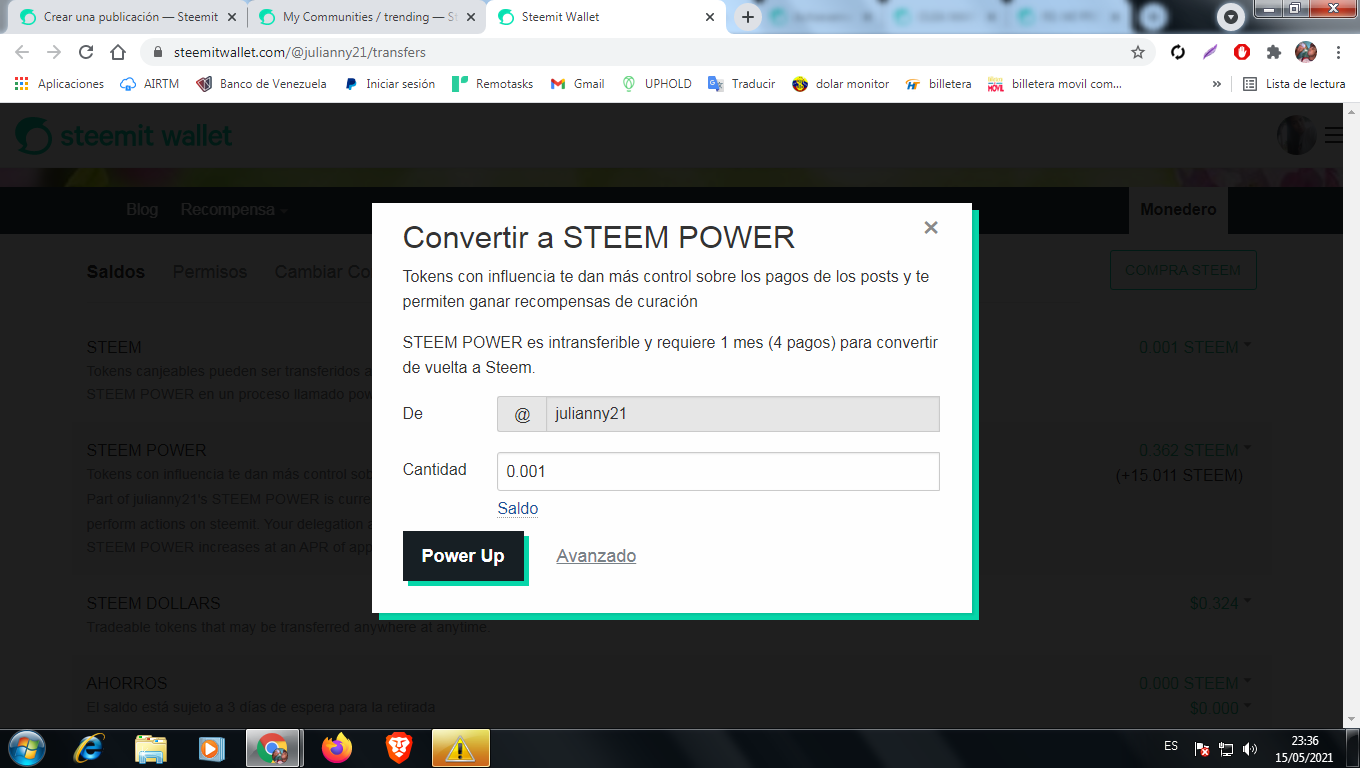Go forward in browser history
The height and width of the screenshot is (768, 1360).
tap(54, 52)
